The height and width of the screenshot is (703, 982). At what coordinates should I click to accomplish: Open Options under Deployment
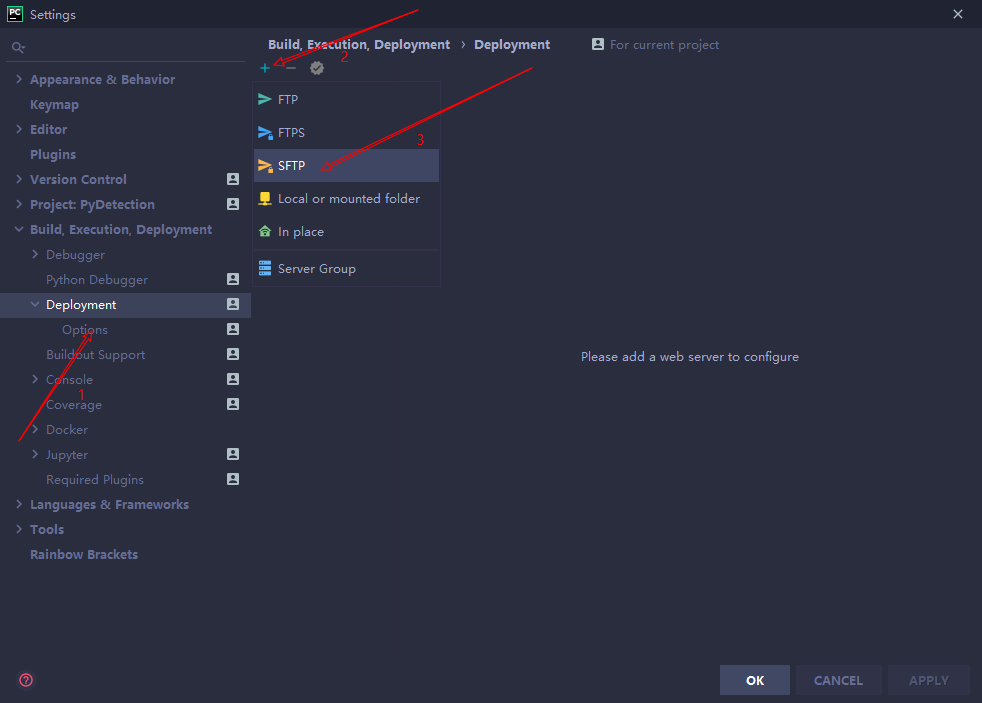[x=85, y=330]
